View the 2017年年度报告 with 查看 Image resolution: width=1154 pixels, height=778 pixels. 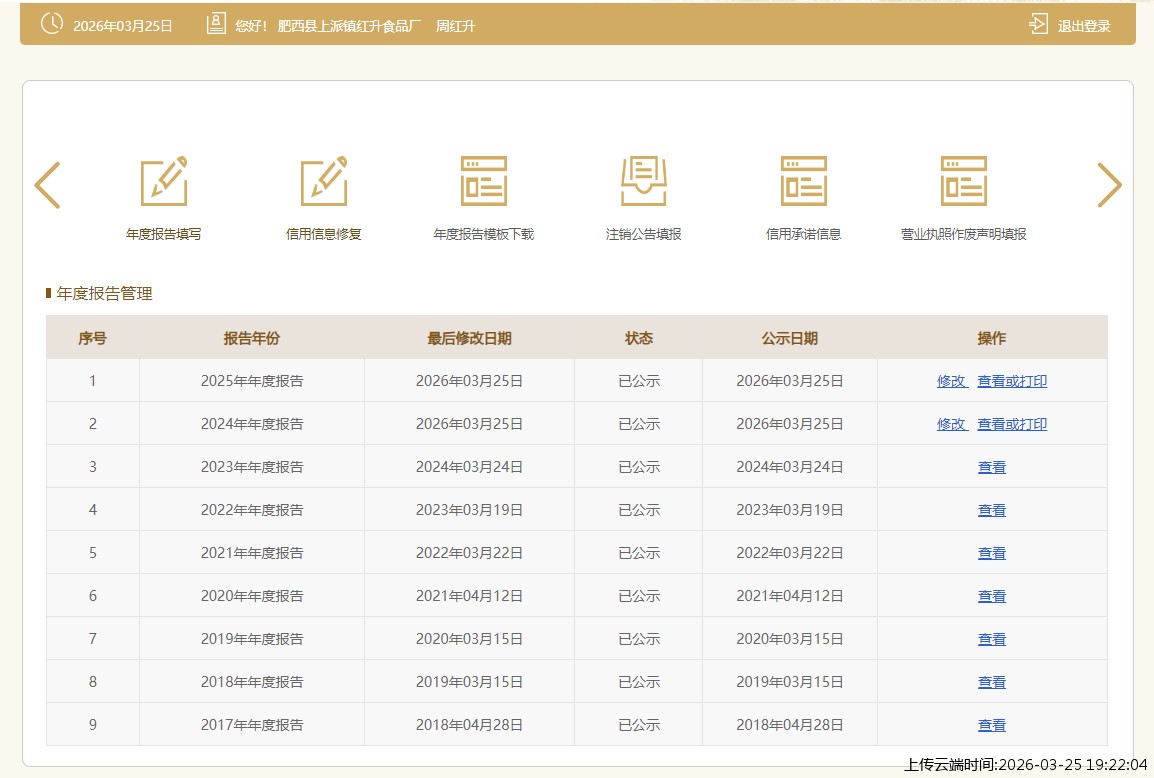pyautogui.click(x=992, y=725)
